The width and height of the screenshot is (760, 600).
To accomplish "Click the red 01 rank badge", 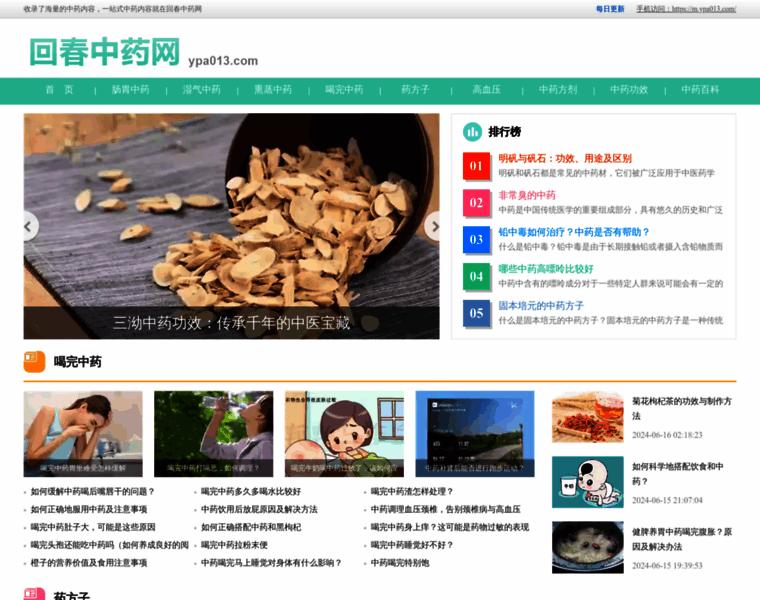I will (x=476, y=166).
